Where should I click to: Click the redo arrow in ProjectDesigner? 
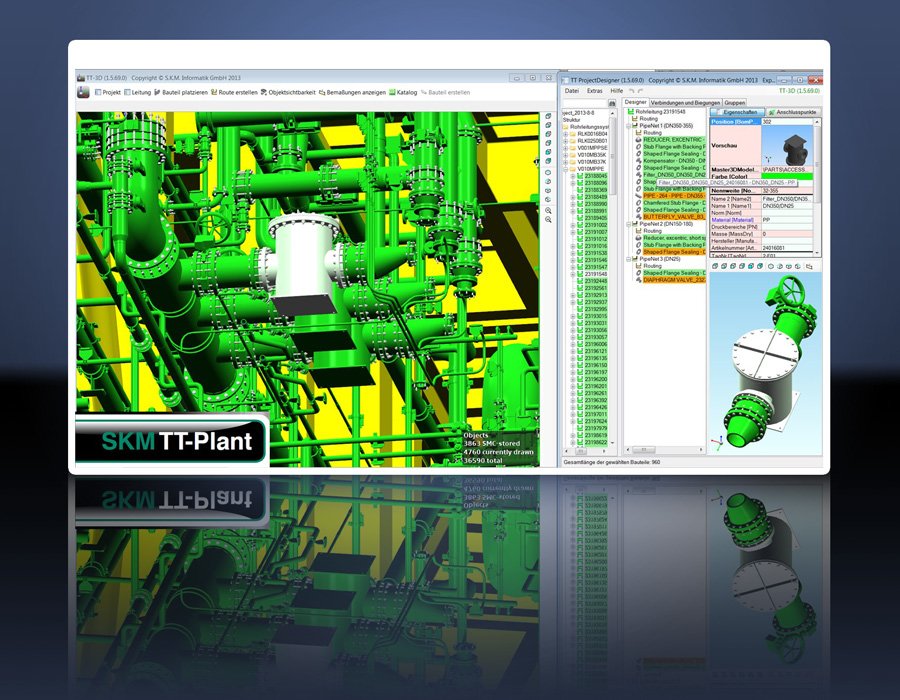640,91
